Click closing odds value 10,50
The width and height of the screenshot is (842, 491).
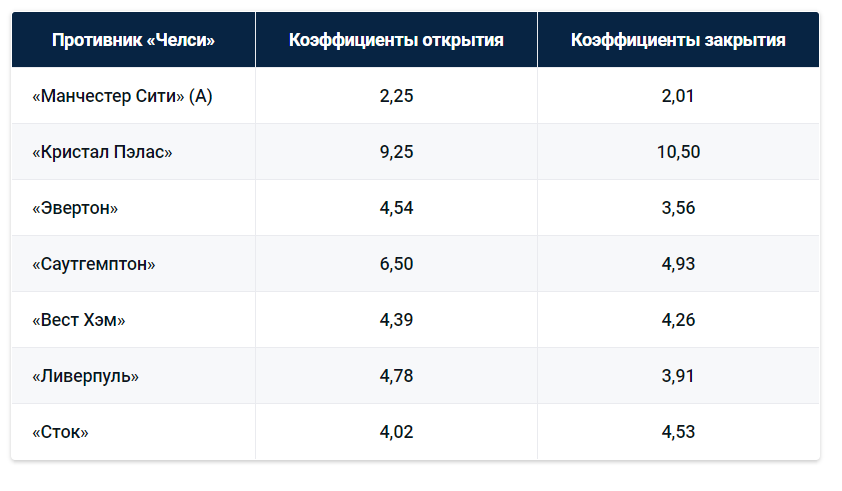pos(678,152)
